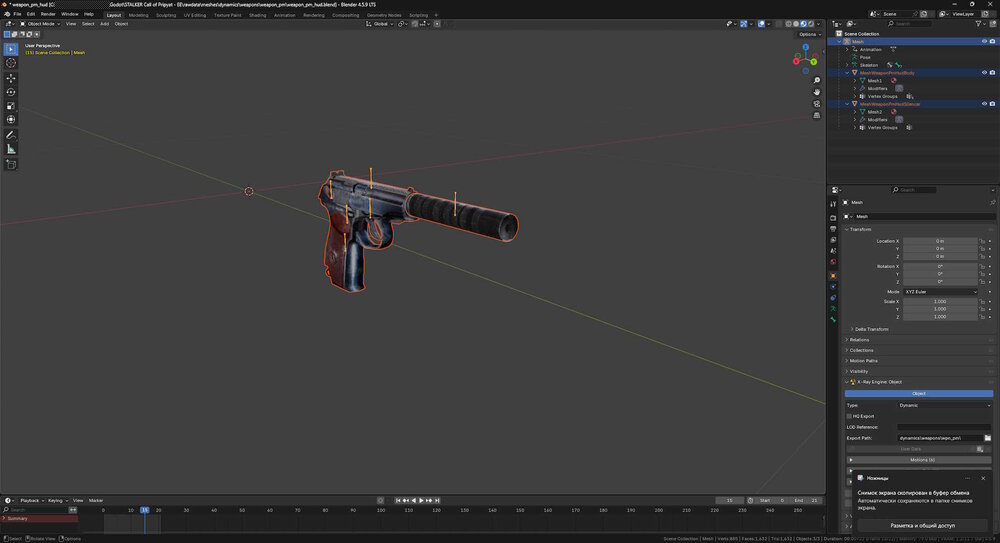The width and height of the screenshot is (1000, 543).
Task: Open the View Layer properties tab icon
Action: click(833, 240)
